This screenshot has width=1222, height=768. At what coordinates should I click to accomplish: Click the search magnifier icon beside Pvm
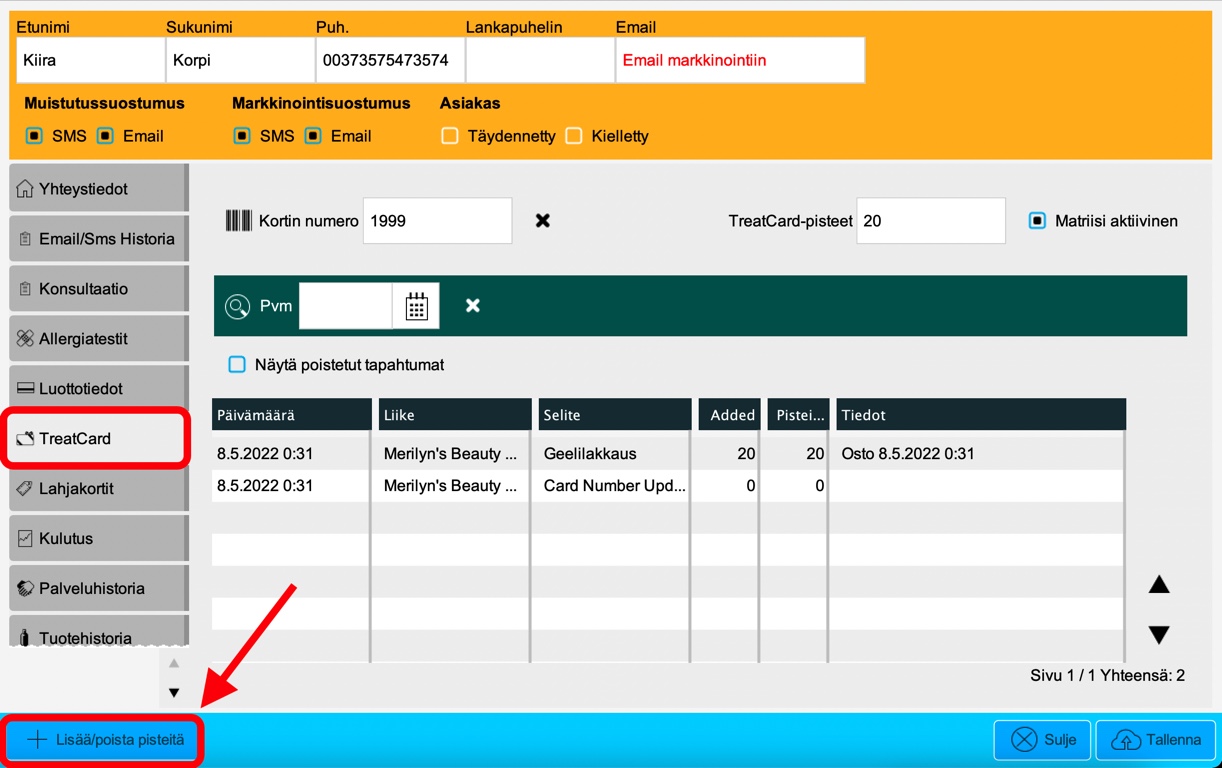pyautogui.click(x=237, y=306)
